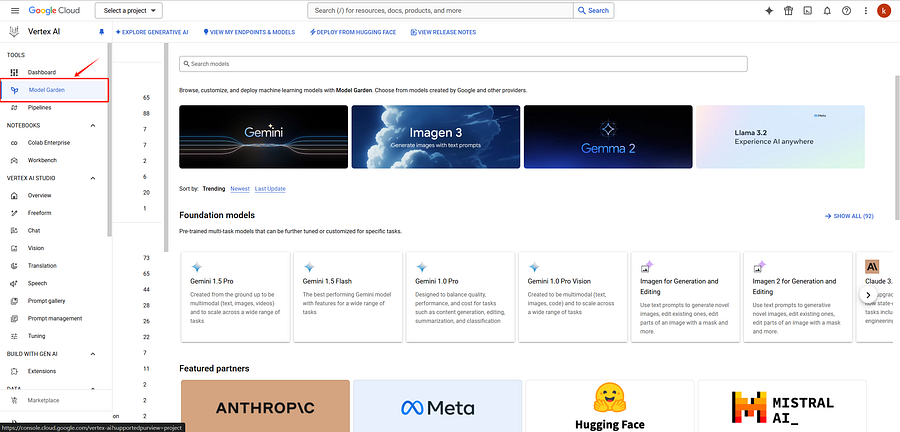This screenshot has height=432, width=900.
Task: Open the Gemini banner thumbnail
Action: coord(263,137)
